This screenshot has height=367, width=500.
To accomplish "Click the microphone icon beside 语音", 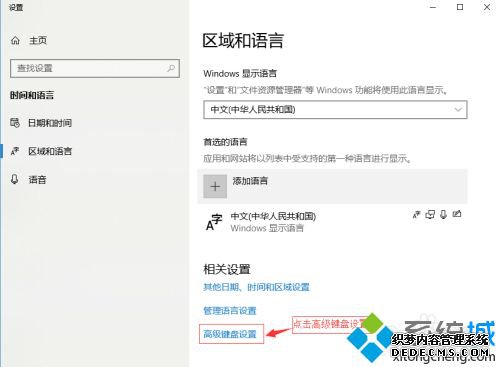I will click(x=14, y=179).
